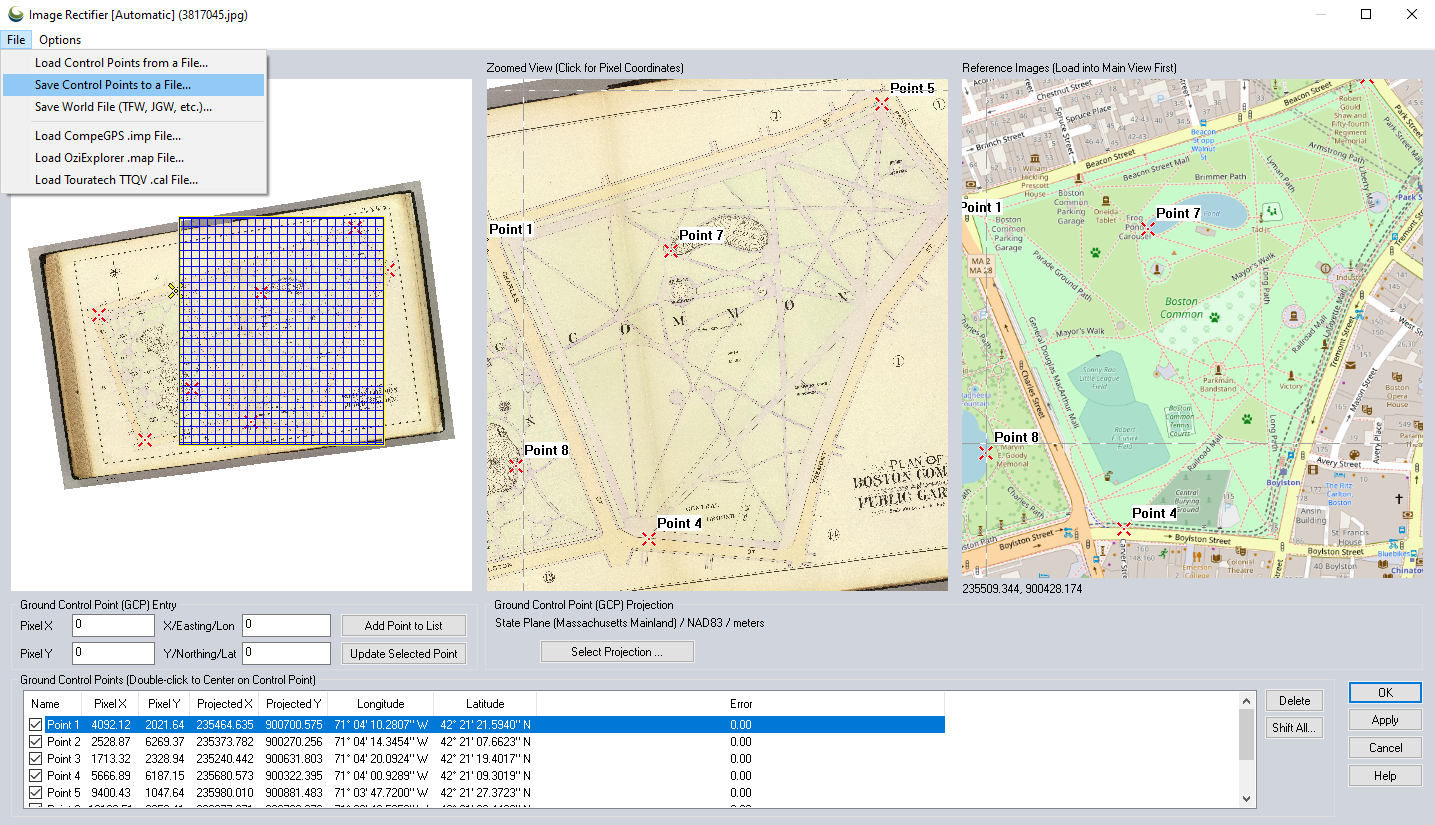Uncheck the Point 3 checkbox
The width and height of the screenshot is (1435, 825).
coord(36,759)
